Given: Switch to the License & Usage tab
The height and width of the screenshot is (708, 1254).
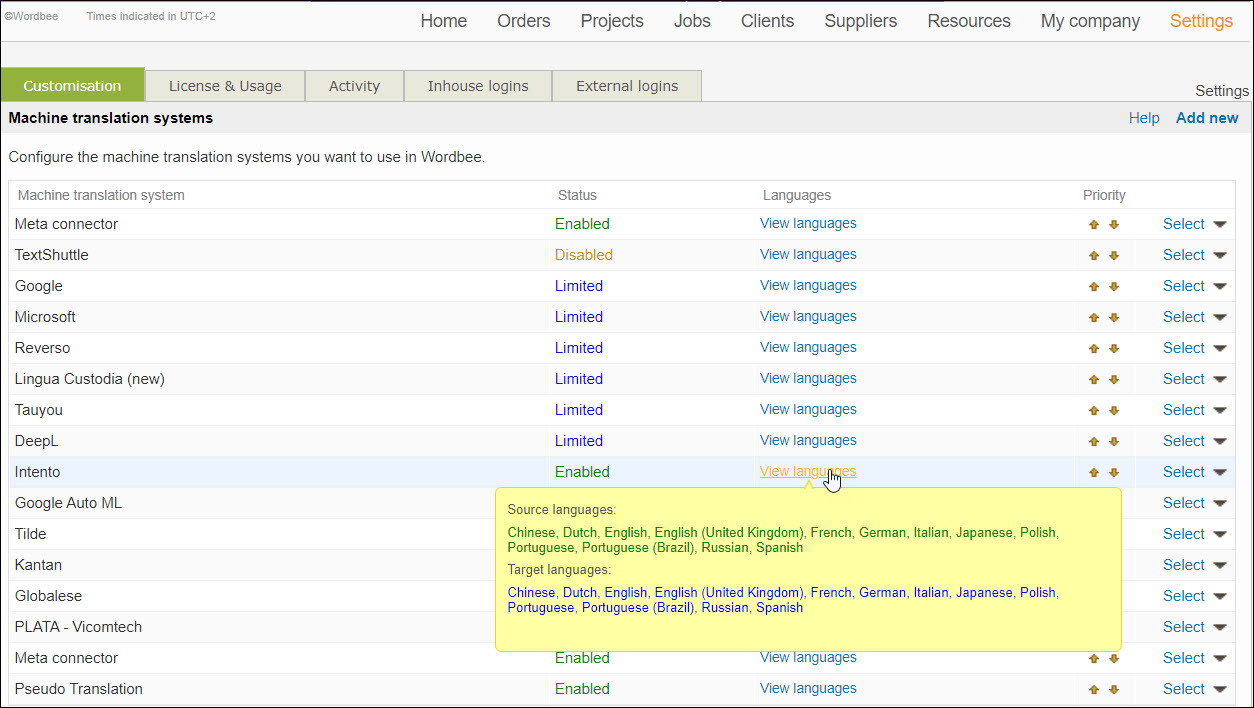Looking at the screenshot, I should [225, 85].
